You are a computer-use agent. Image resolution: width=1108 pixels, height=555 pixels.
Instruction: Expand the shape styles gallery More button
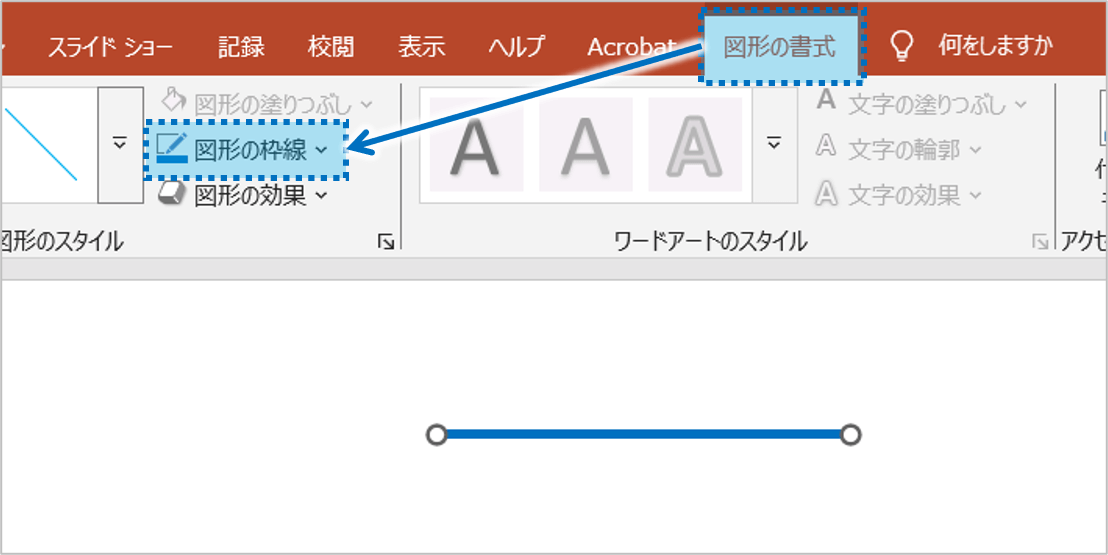click(x=120, y=144)
